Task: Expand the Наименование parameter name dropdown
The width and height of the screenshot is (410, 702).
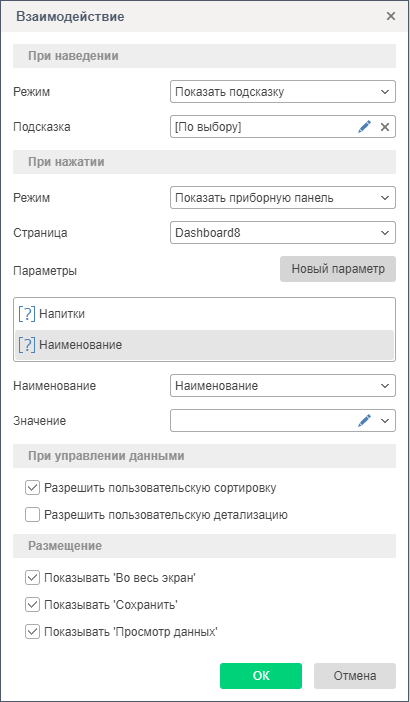Action: tap(283, 385)
